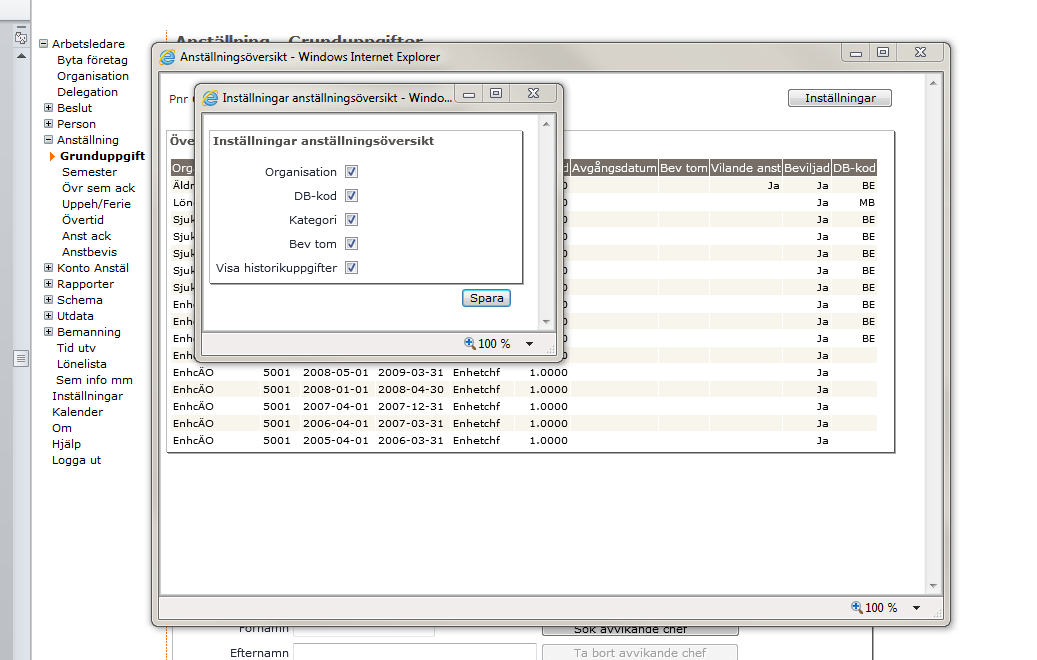Screen dimensions: 1037x660
Task: Open Byta företag menu item
Action: point(92,60)
